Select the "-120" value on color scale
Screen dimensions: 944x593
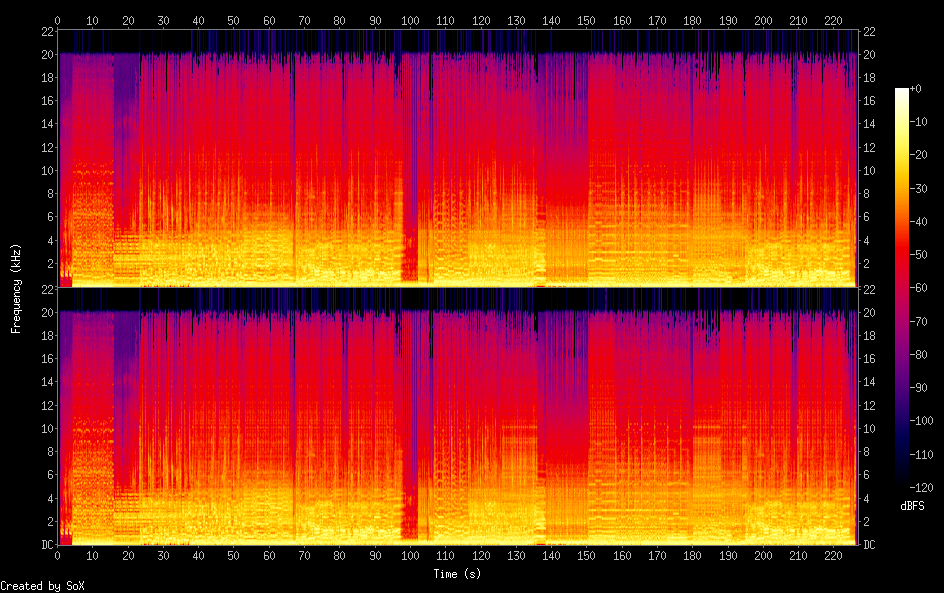coord(921,488)
